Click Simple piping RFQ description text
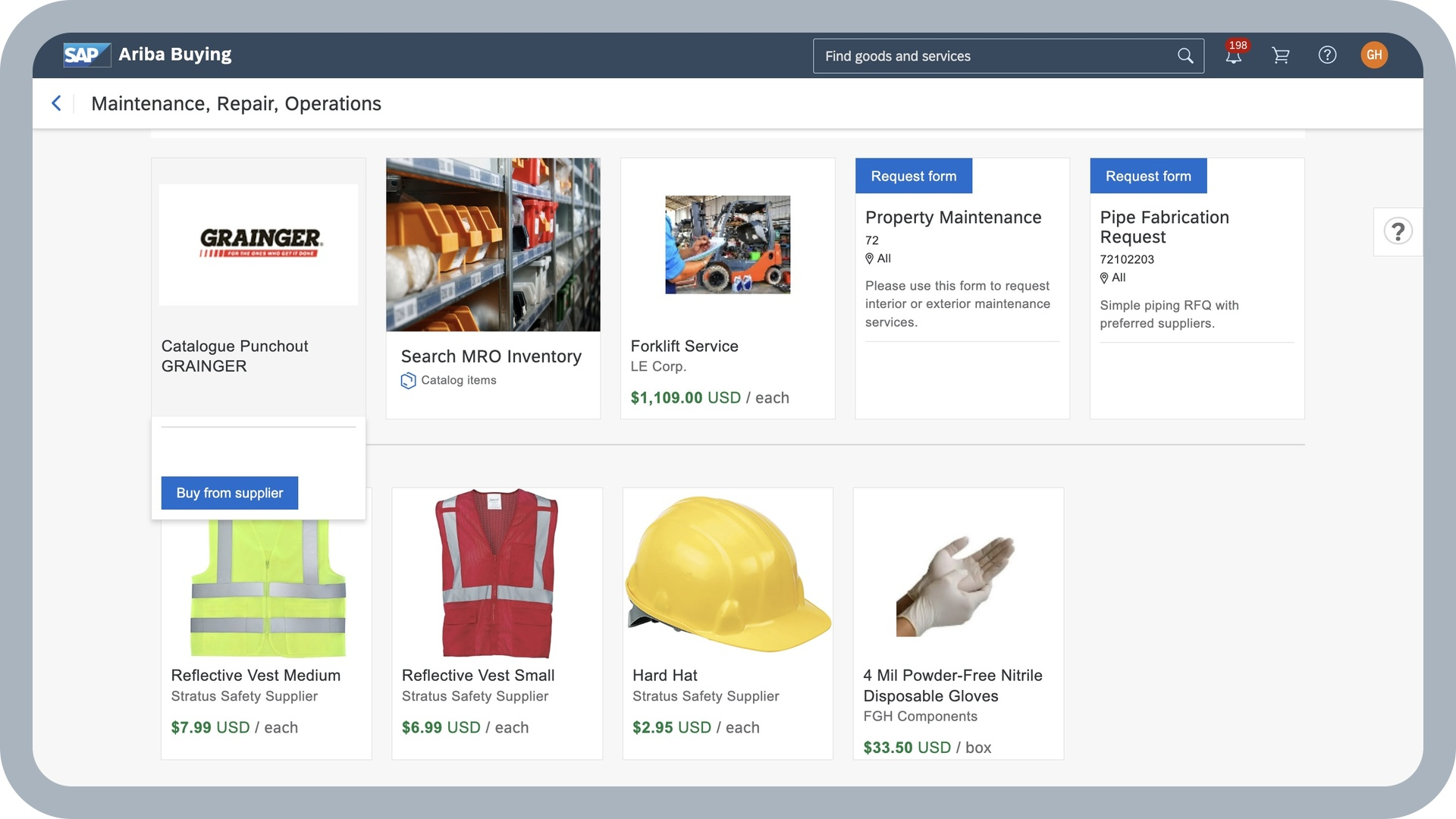 click(x=1169, y=314)
